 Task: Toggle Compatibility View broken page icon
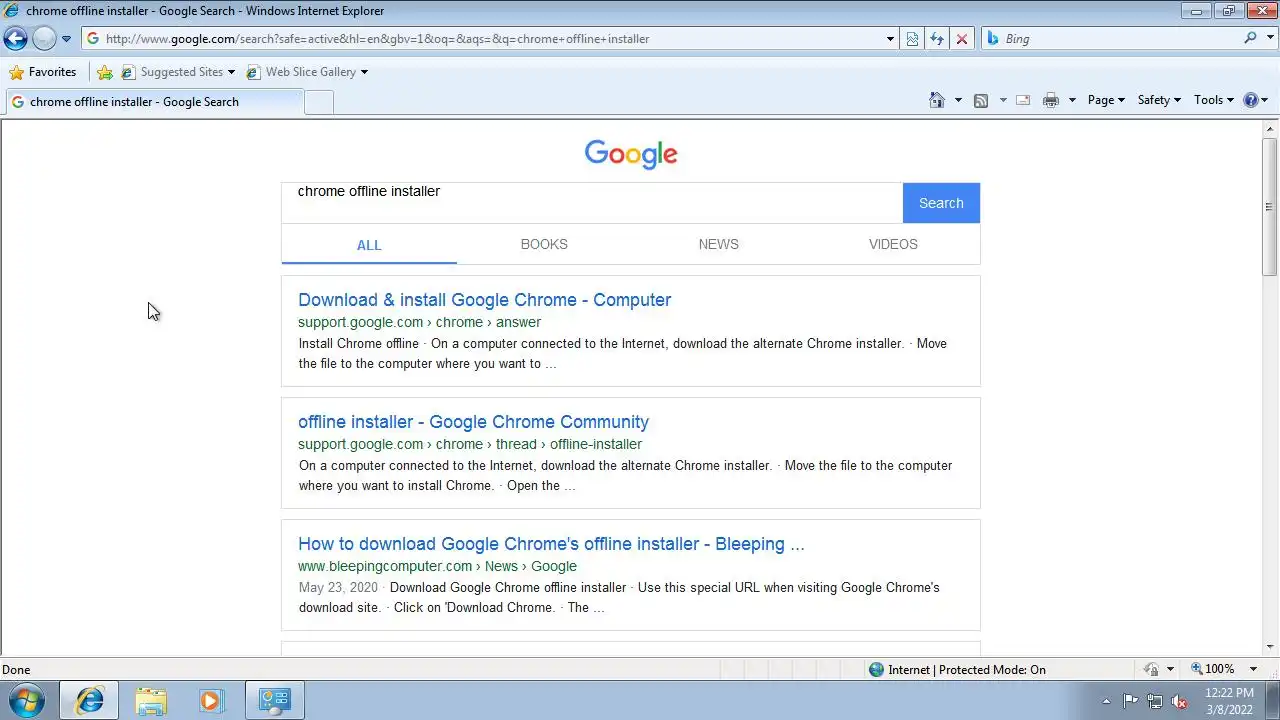coord(913,39)
